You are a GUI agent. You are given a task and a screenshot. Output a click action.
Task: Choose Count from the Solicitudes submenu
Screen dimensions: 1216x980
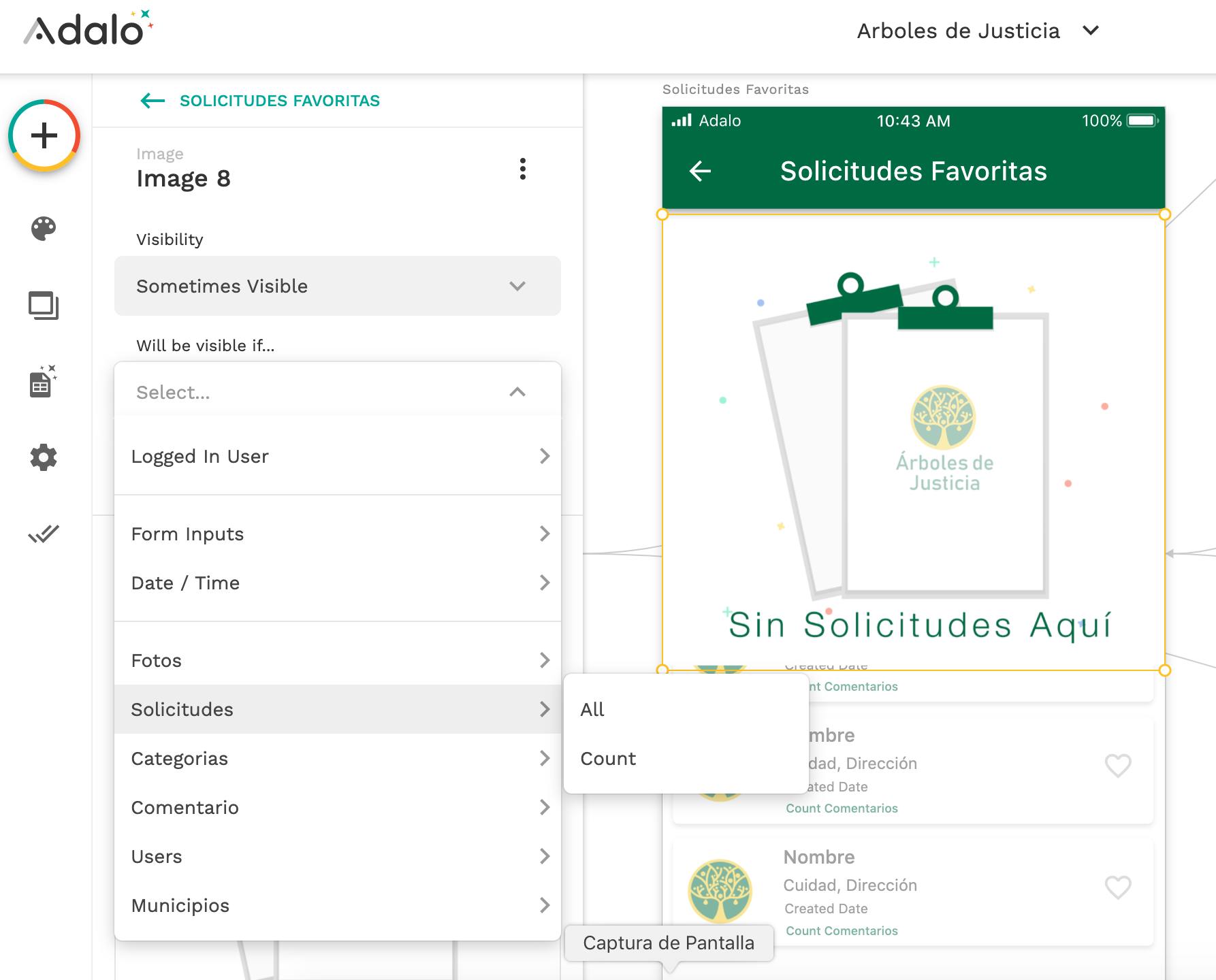(x=686, y=758)
